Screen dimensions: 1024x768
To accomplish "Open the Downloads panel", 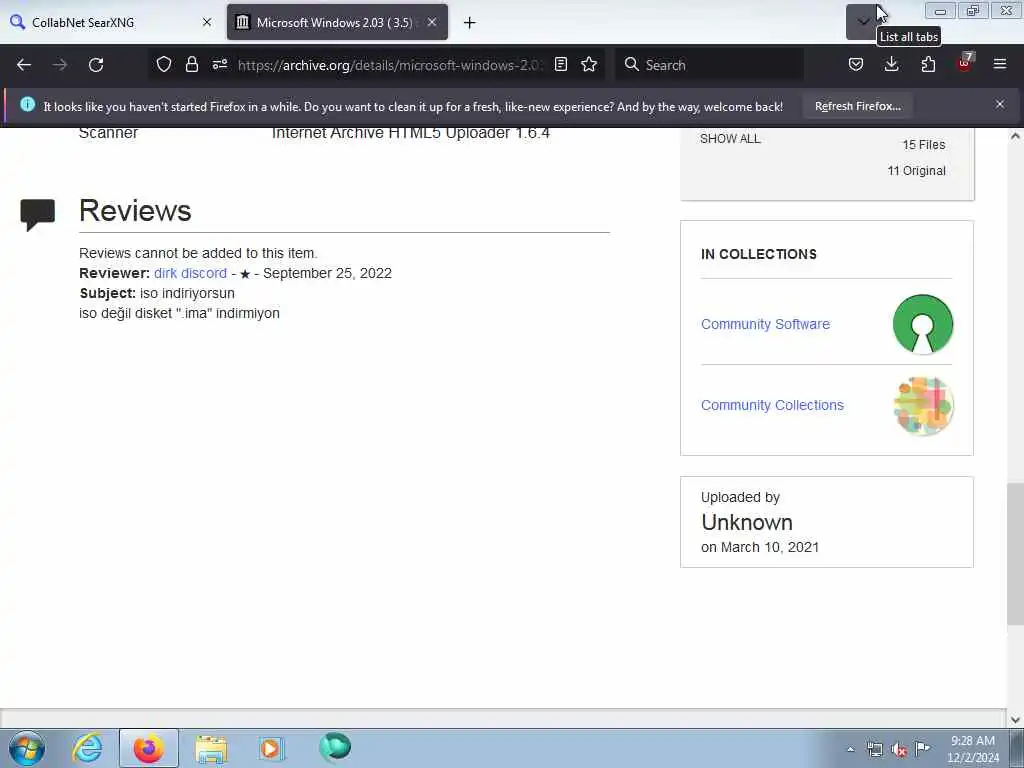I will pyautogui.click(x=891, y=65).
